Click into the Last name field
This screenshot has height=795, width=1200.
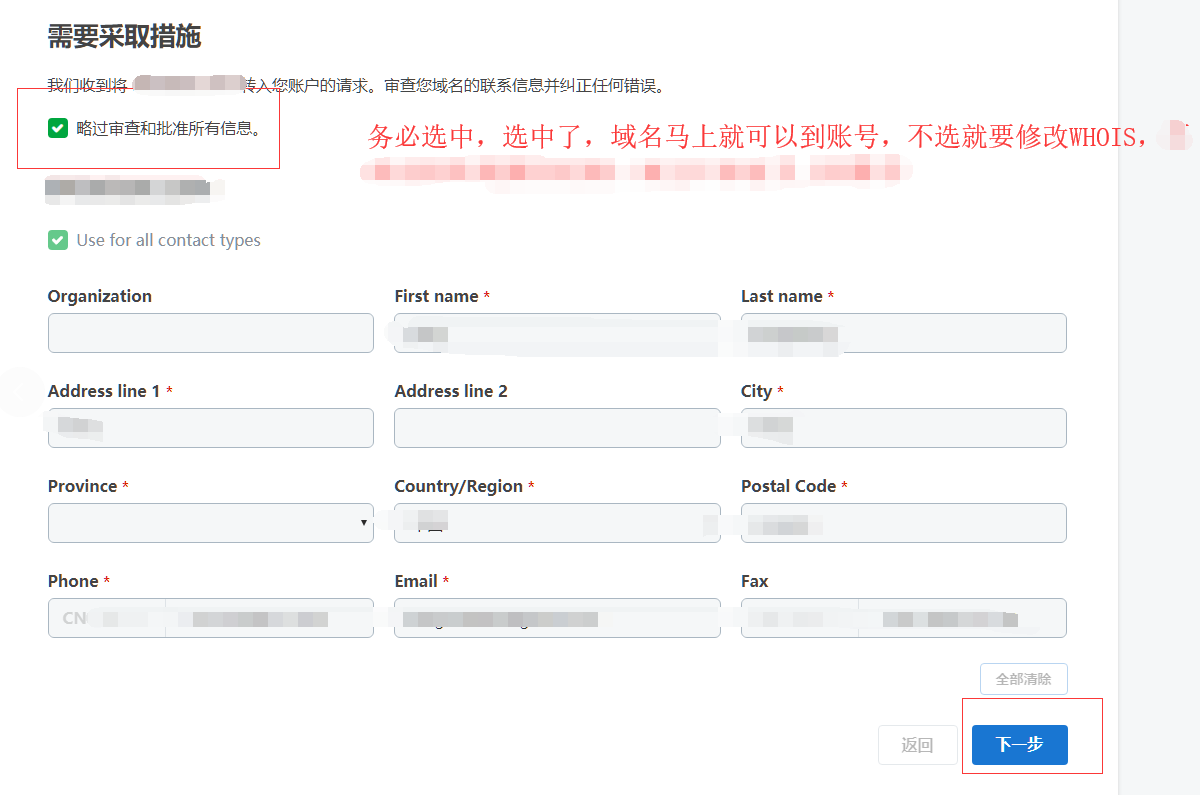(903, 333)
